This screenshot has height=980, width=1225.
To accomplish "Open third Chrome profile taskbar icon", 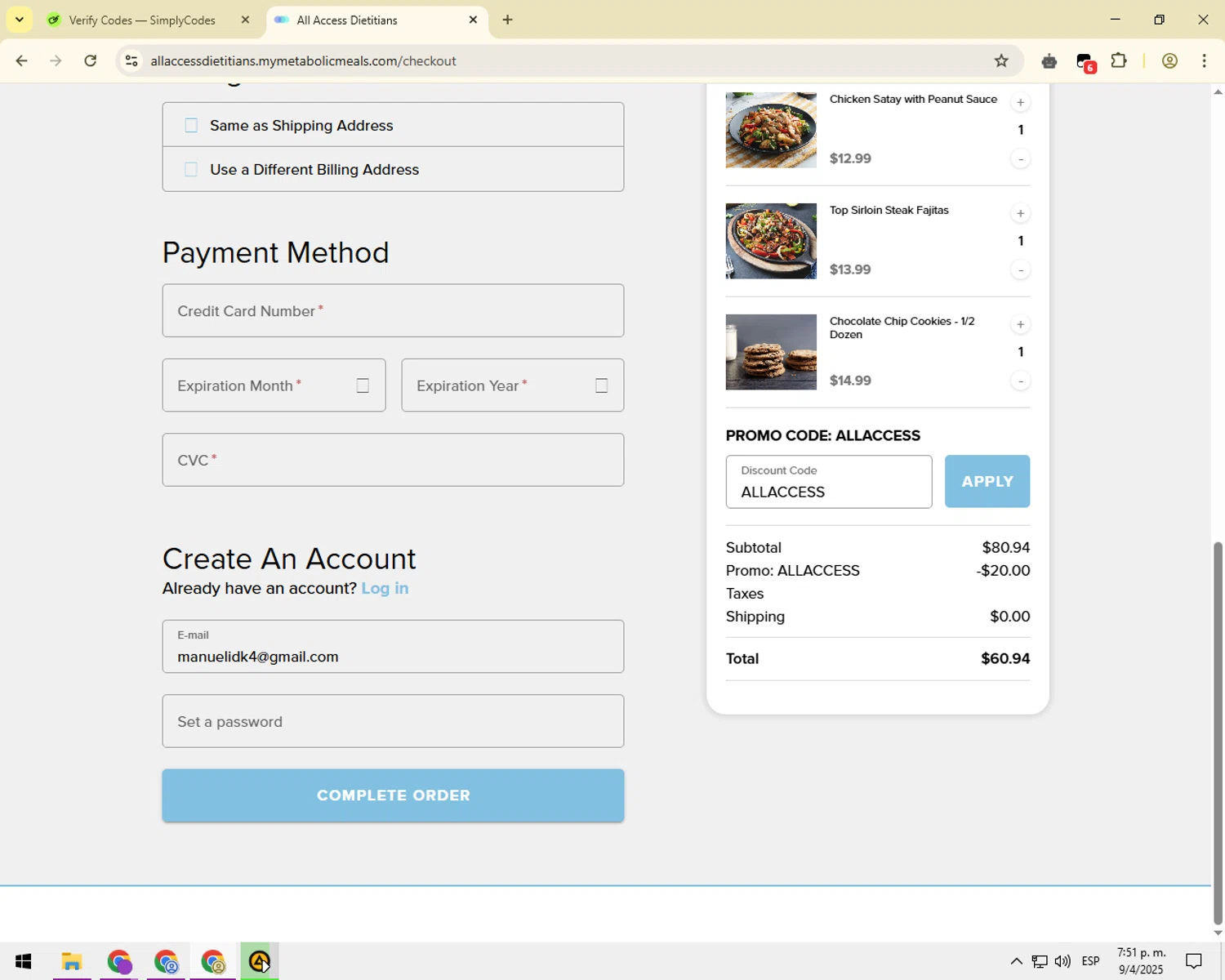I will pos(213,961).
